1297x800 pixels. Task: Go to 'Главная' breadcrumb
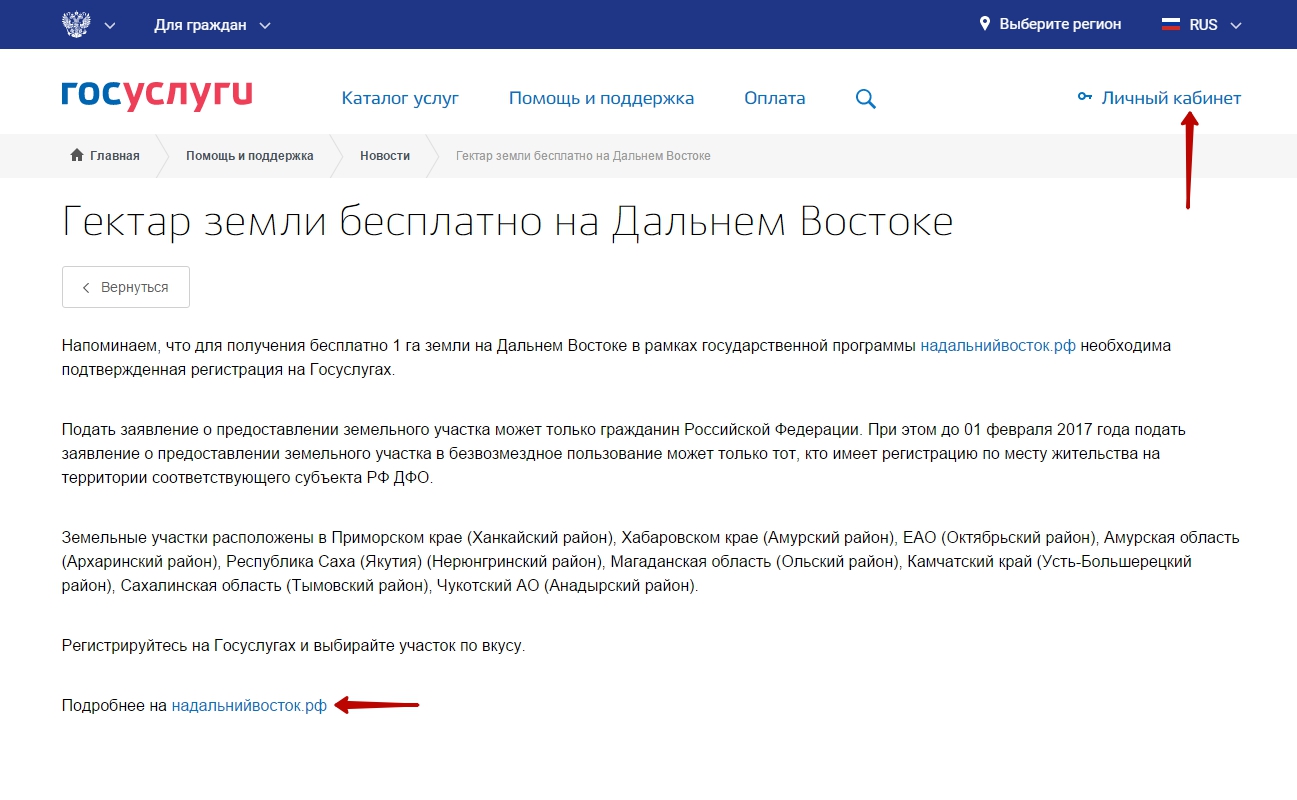tap(115, 156)
